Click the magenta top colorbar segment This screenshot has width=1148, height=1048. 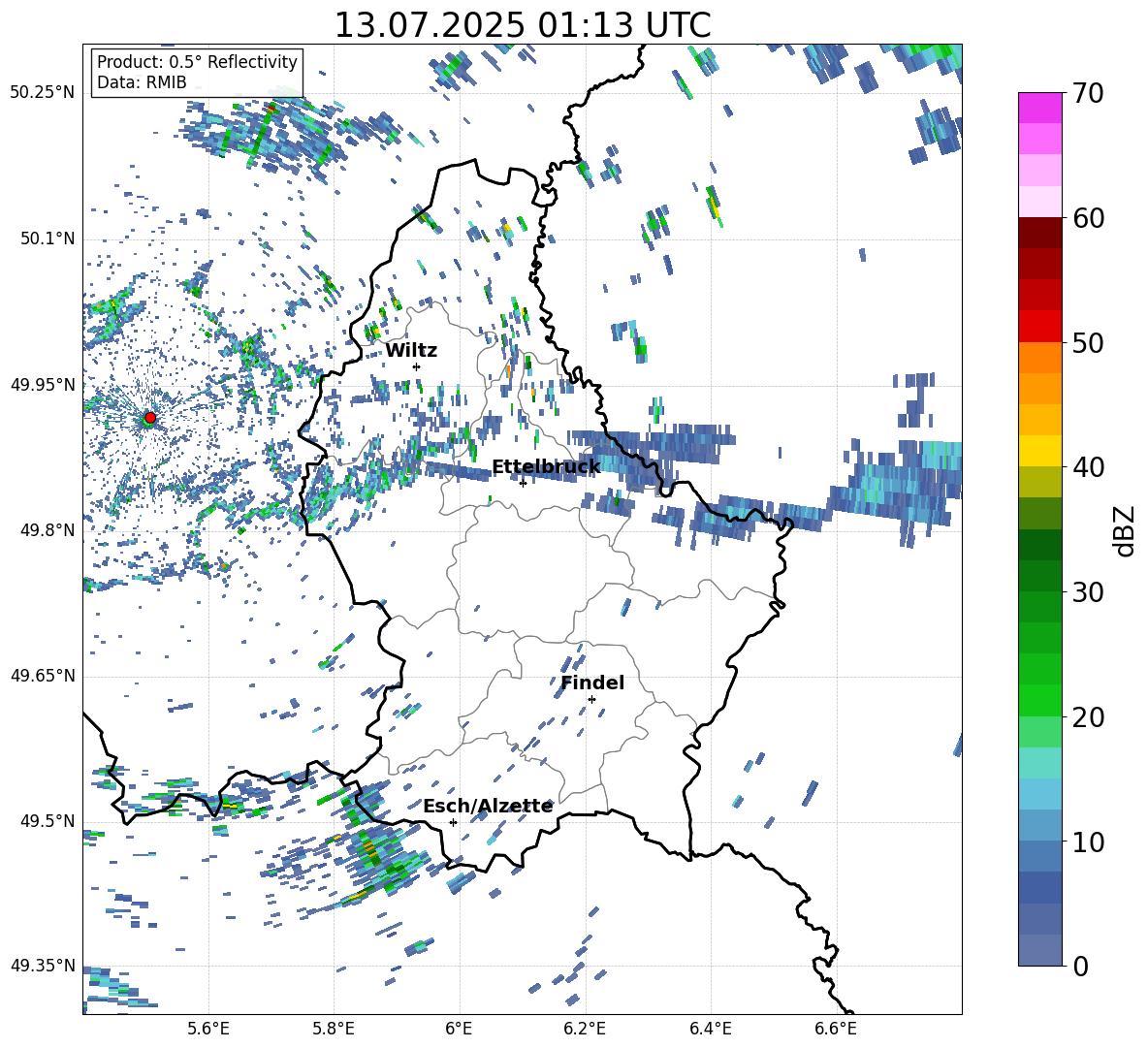[1039, 108]
